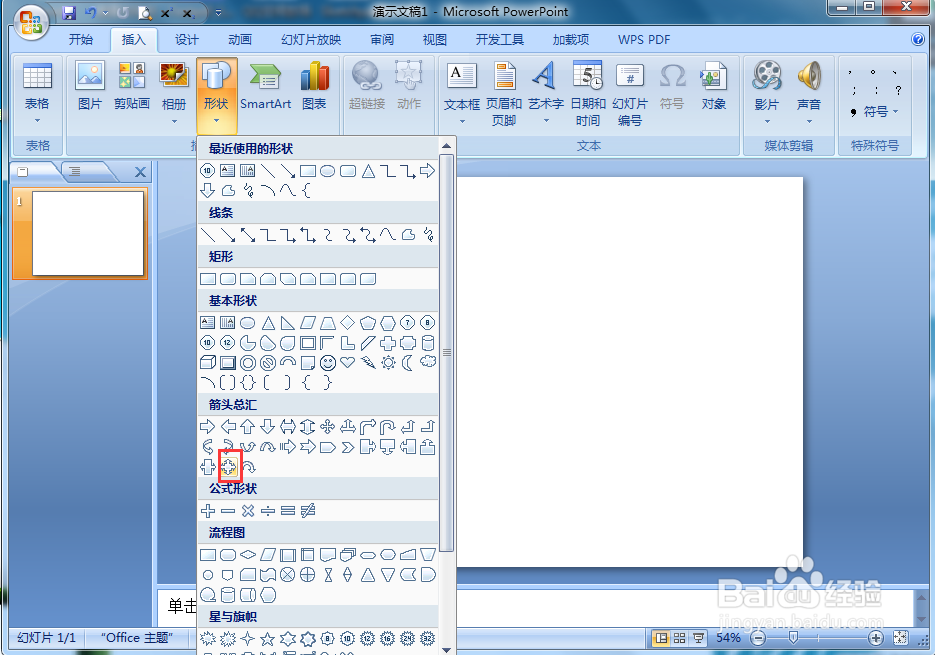
Task: Open PowerPoint help question mark
Action: click(918, 39)
